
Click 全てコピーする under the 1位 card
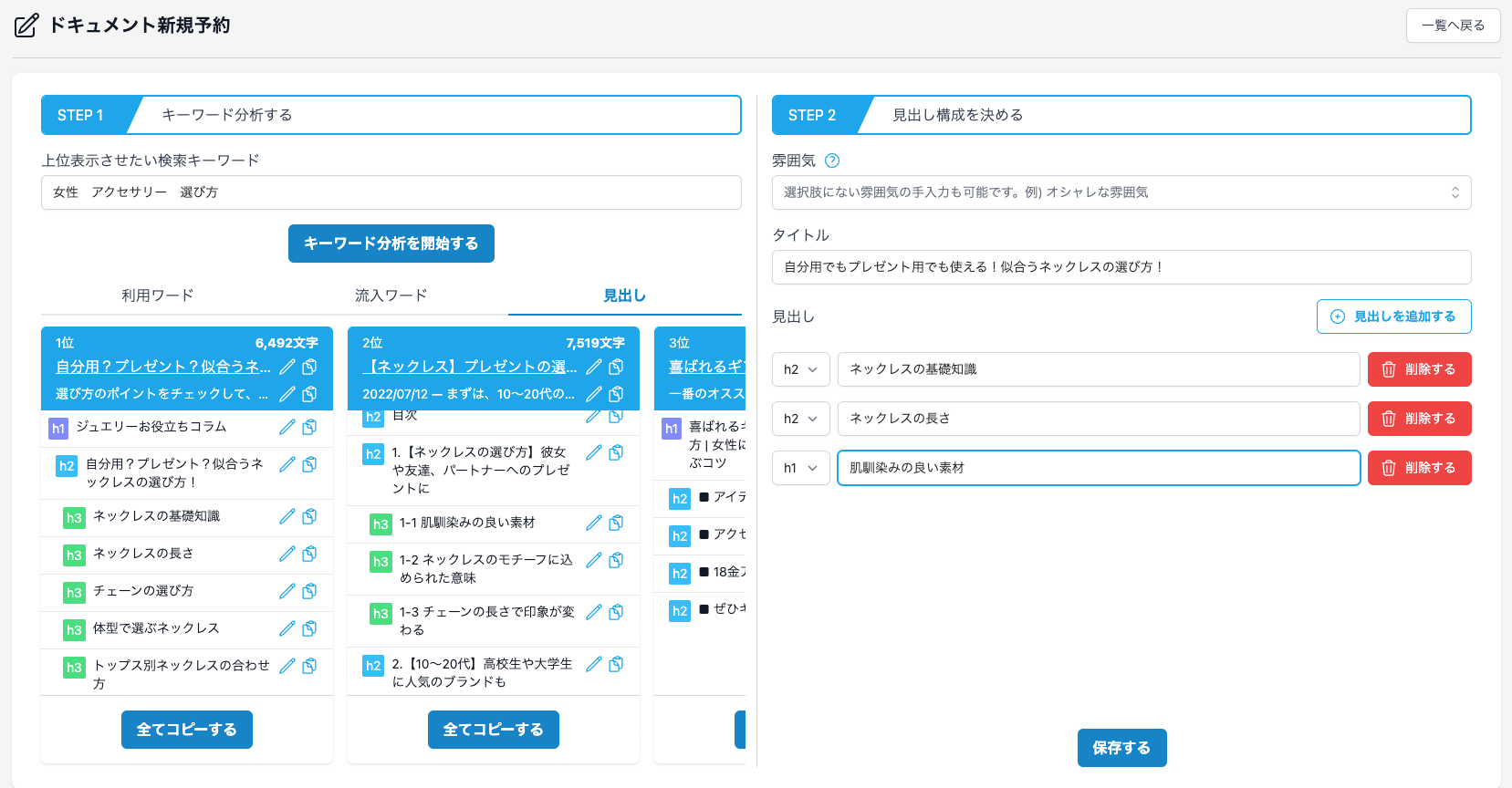point(187,730)
